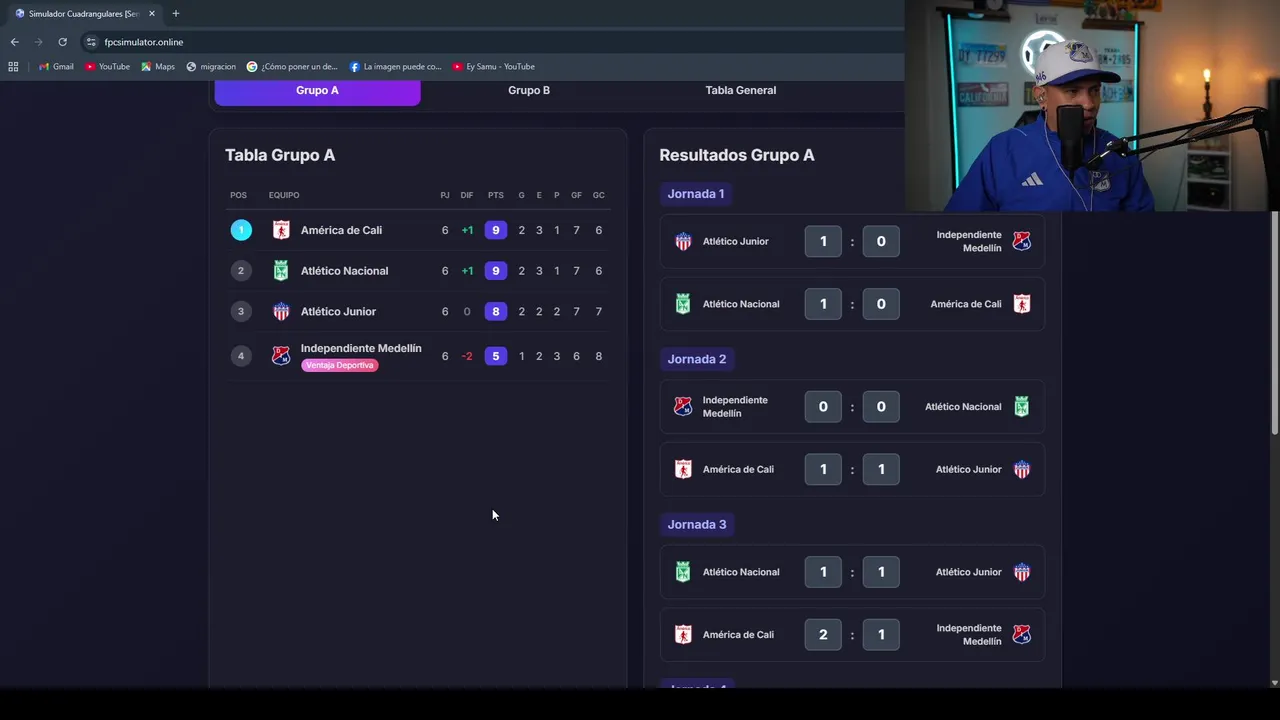
Task: Click the position 4 badge
Action: click(x=240, y=356)
